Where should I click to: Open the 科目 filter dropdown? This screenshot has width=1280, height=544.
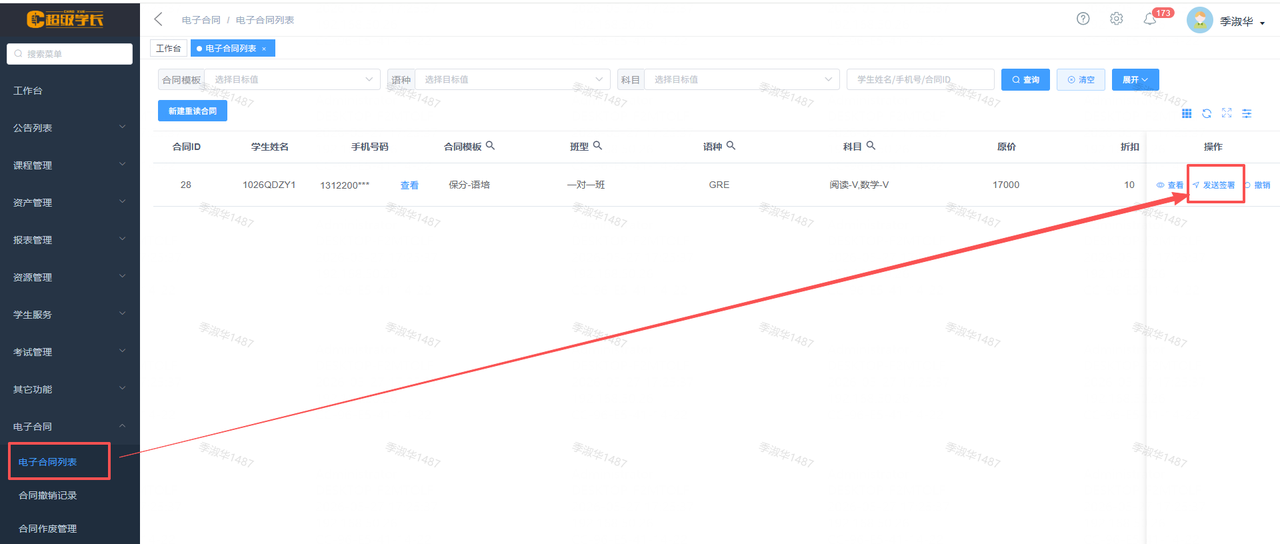point(728,79)
